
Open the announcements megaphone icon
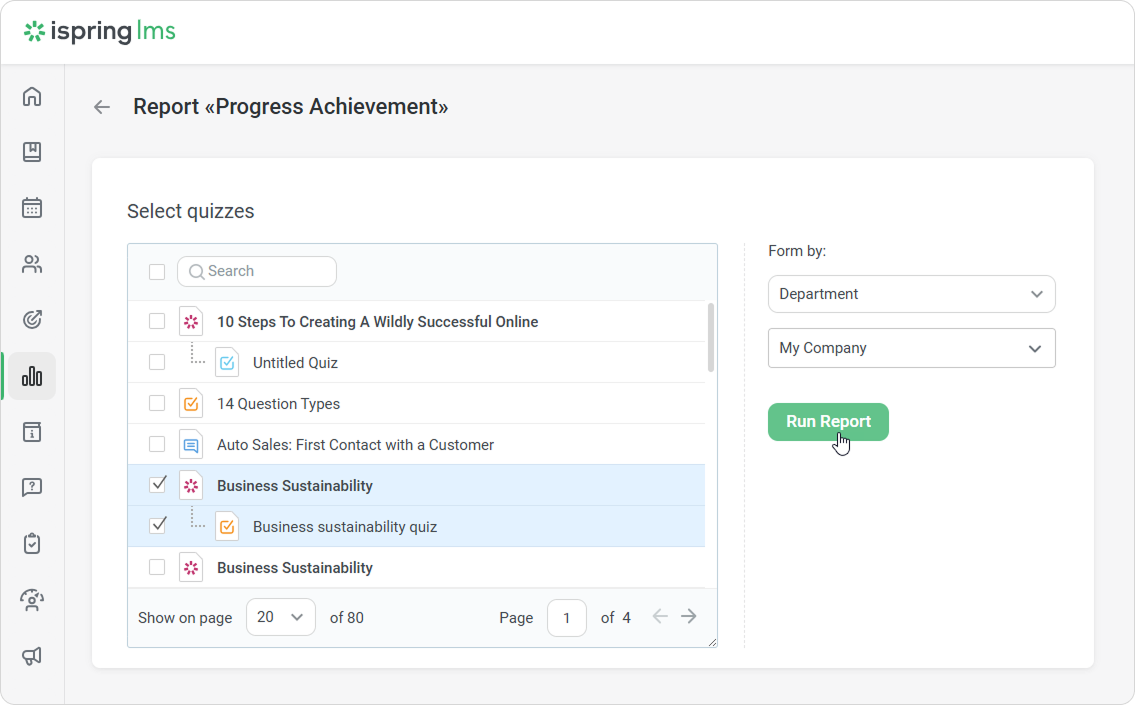coord(32,656)
